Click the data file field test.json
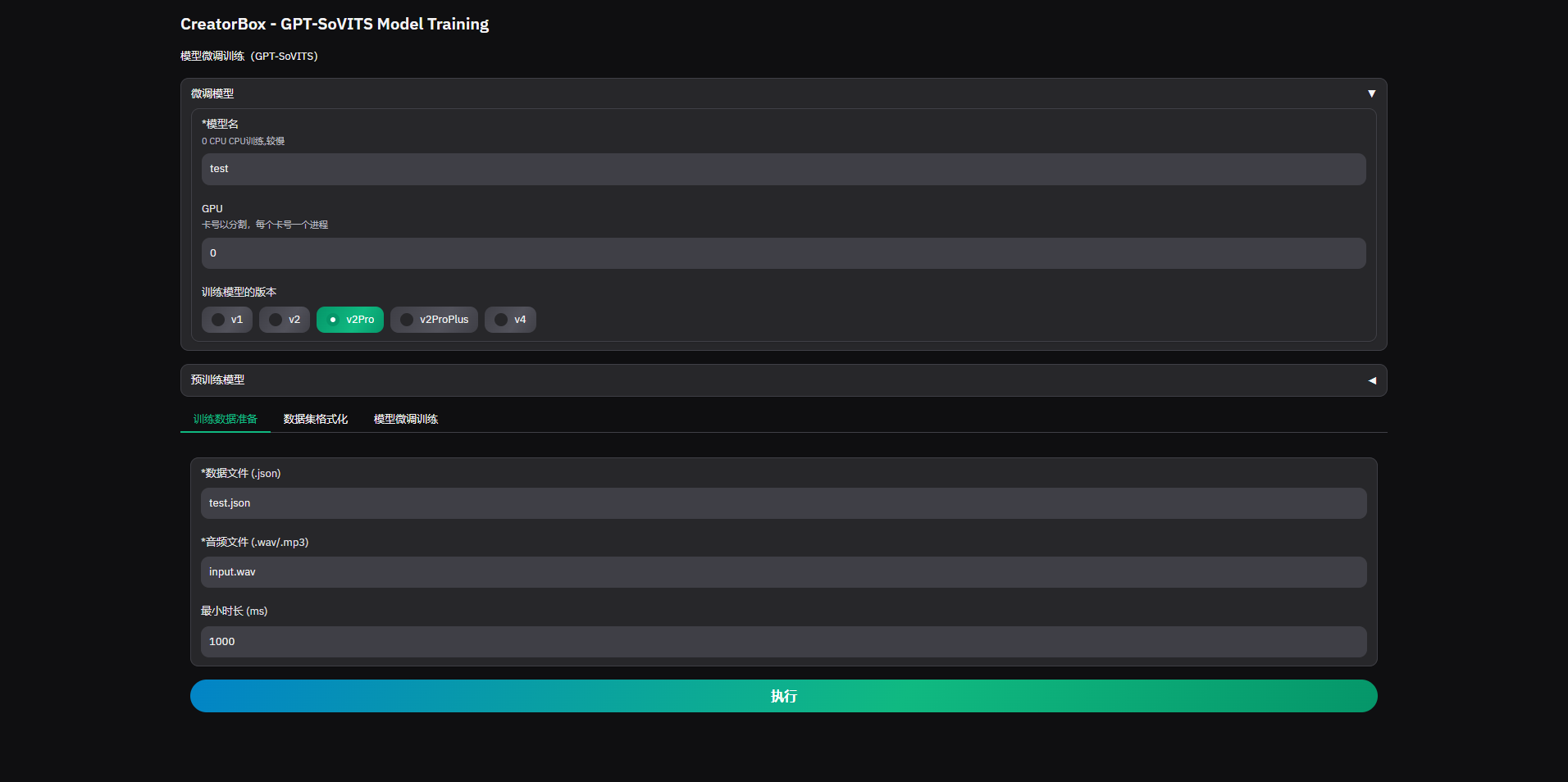 tap(784, 503)
